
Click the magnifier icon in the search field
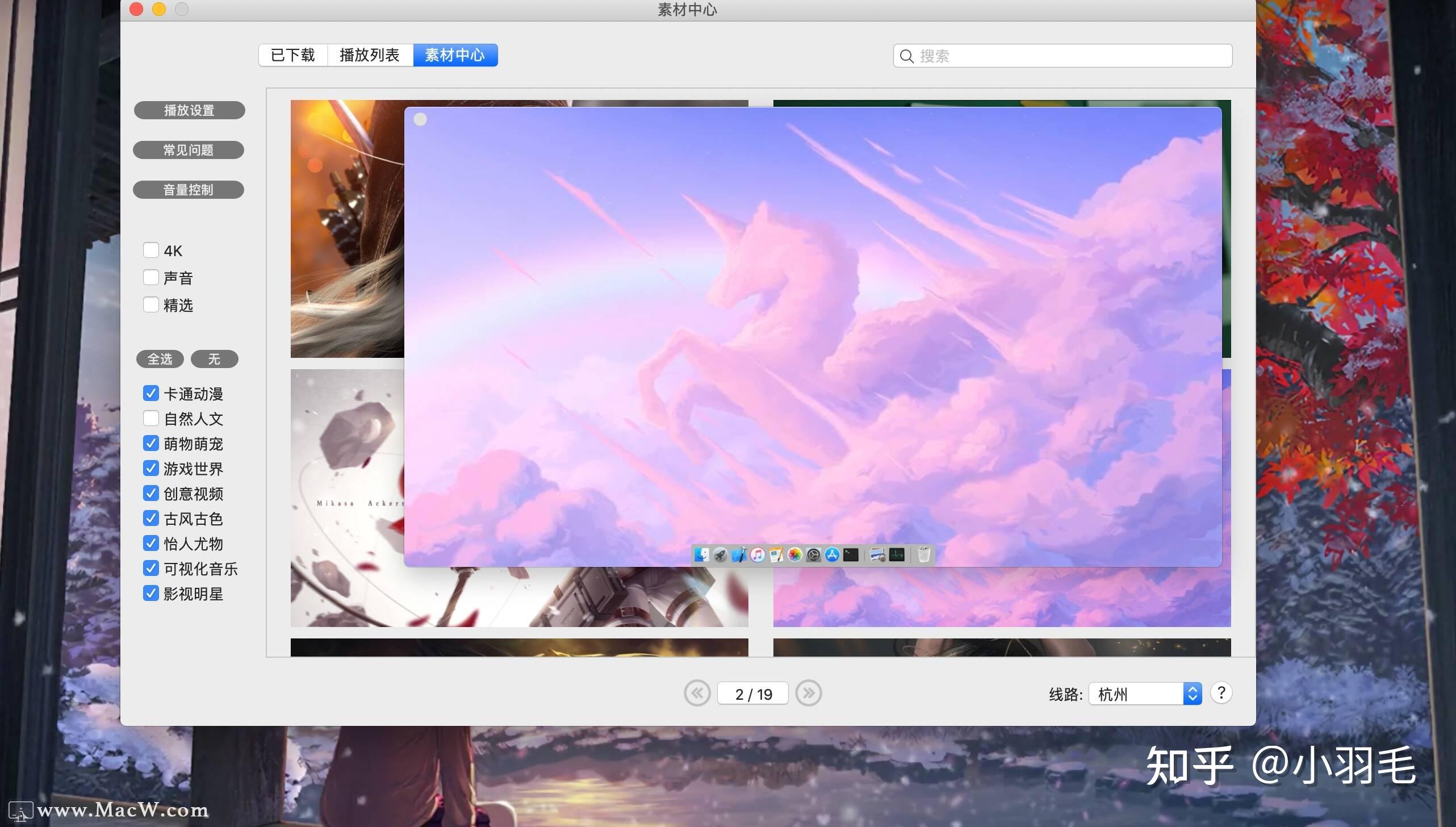click(906, 56)
